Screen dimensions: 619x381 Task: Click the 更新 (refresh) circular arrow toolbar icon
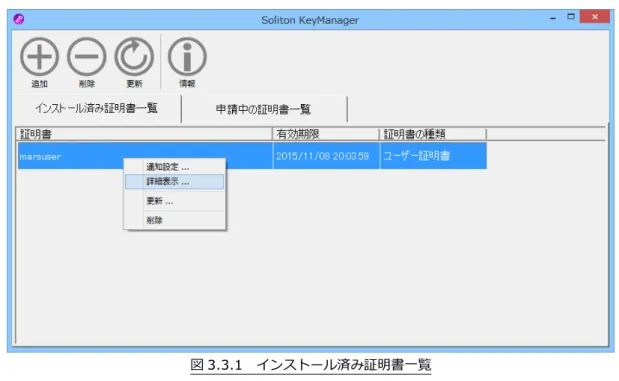tap(134, 57)
